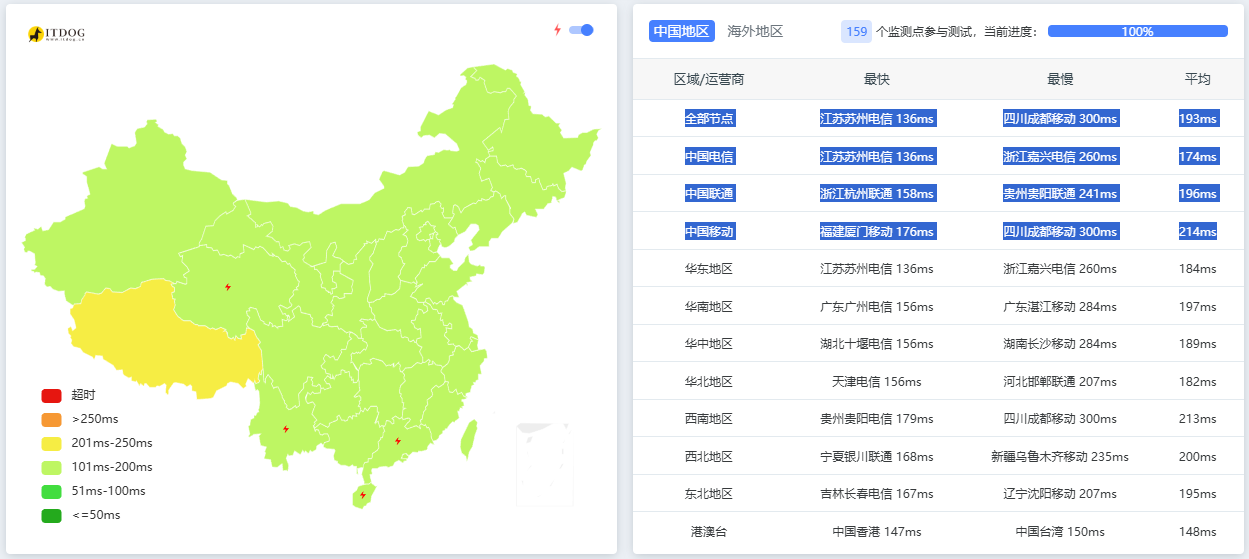This screenshot has height=559, width=1249.
Task: Click 宁夏银川联通 168ms cell
Action: [877, 456]
